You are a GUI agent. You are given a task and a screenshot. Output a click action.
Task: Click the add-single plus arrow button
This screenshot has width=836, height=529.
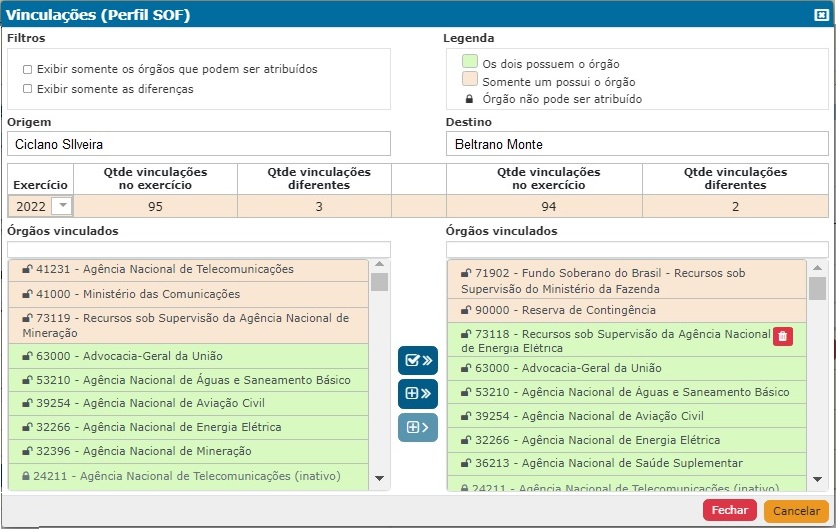(x=418, y=427)
